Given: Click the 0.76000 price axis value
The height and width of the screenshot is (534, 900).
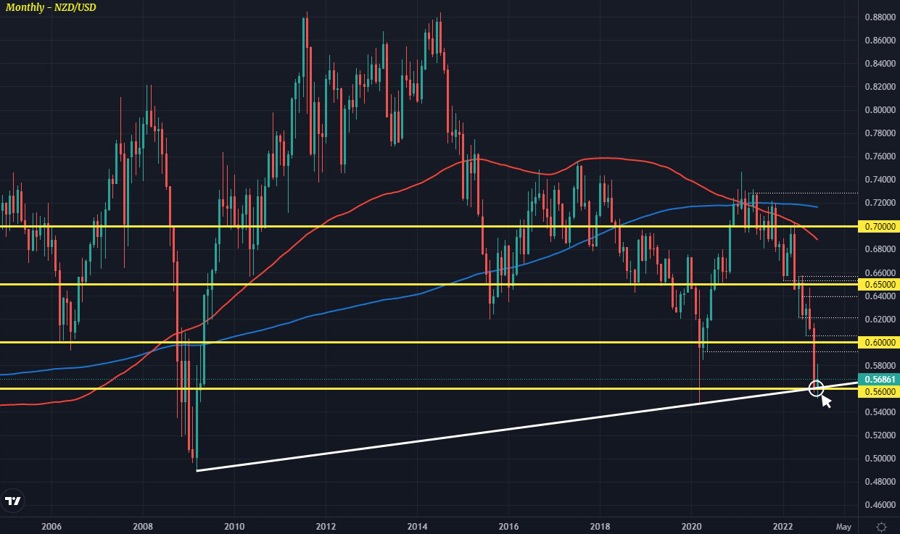Looking at the screenshot, I should pos(880,156).
